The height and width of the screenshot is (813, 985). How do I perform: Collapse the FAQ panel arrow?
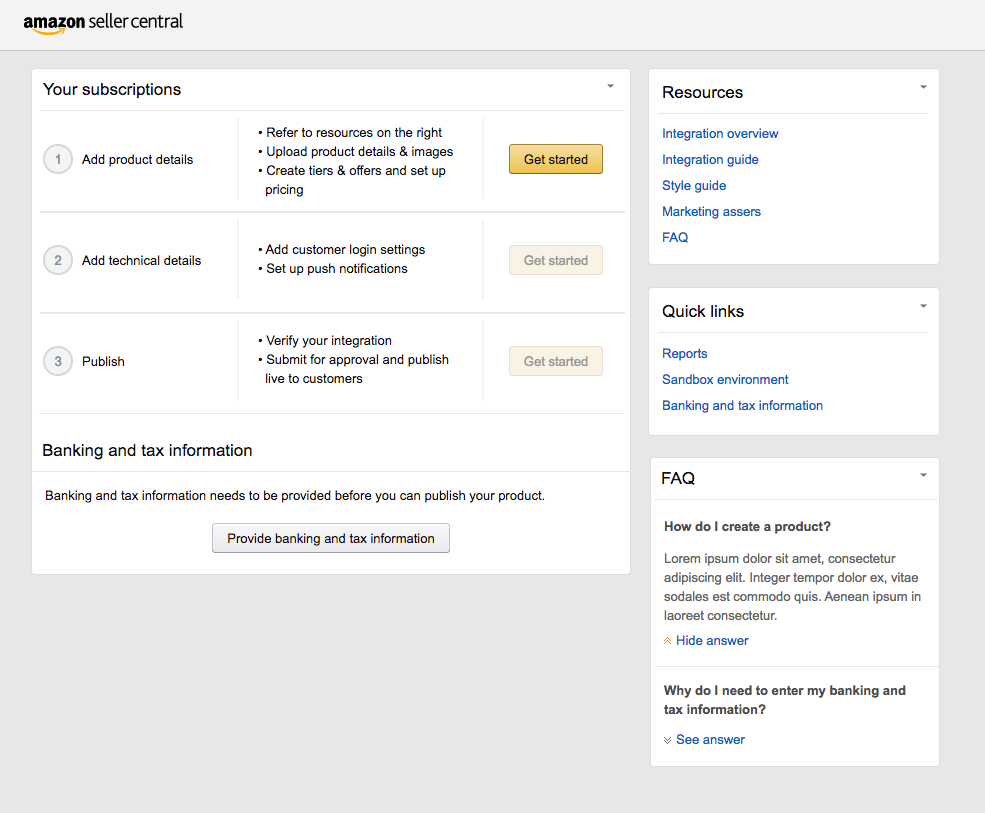(x=923, y=475)
